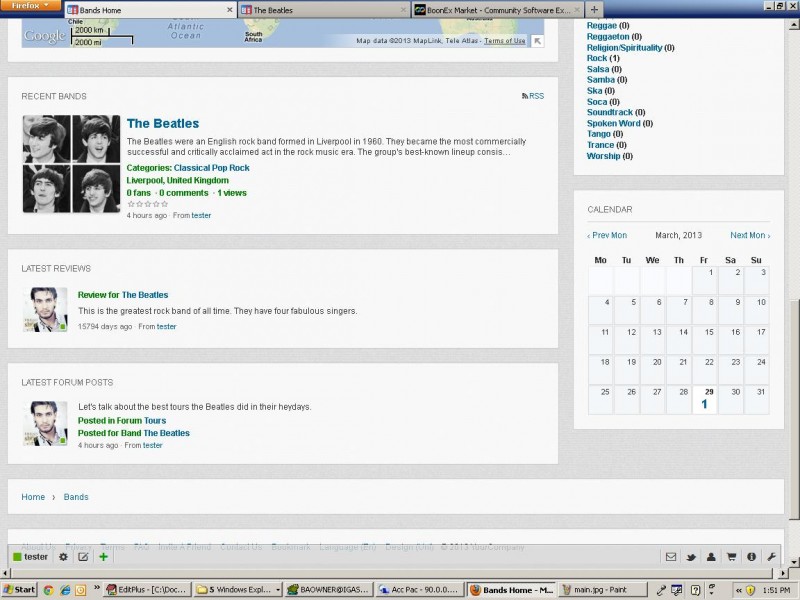Open the Start menu
This screenshot has height=600, width=800.
(x=19, y=590)
